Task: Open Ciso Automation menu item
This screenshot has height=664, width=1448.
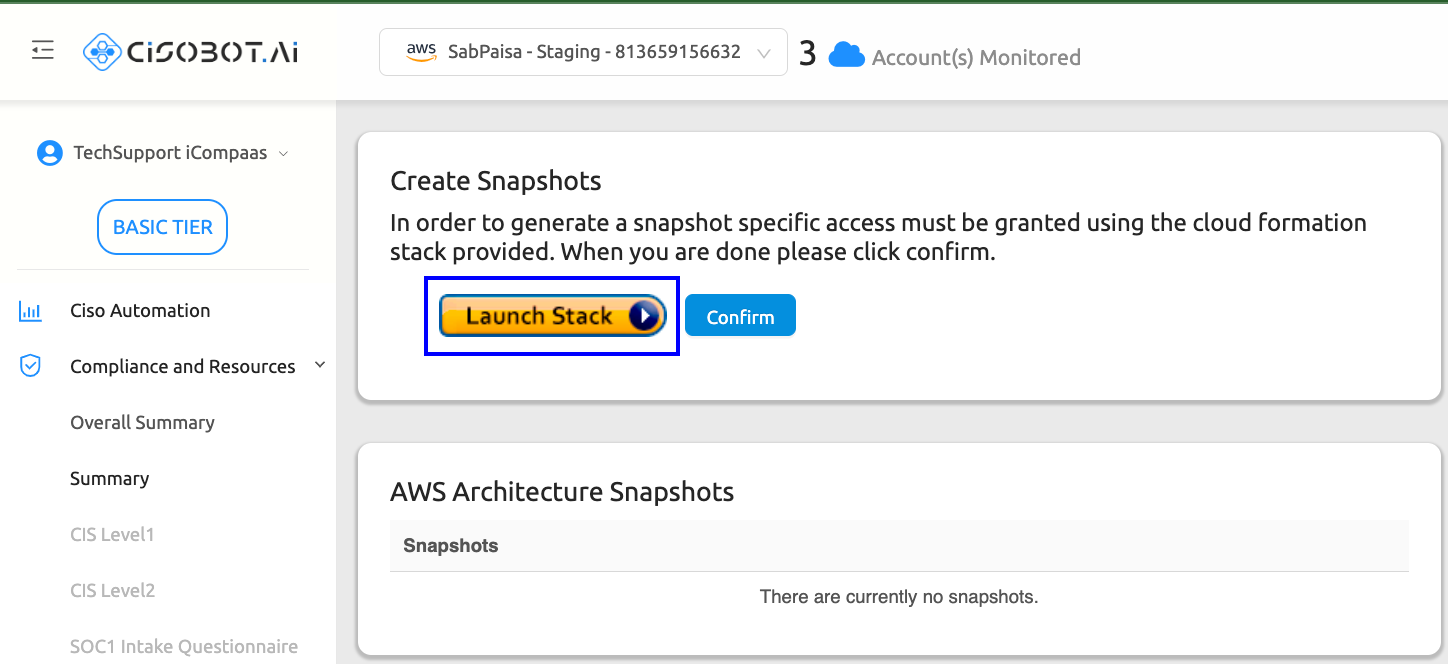Action: point(140,310)
